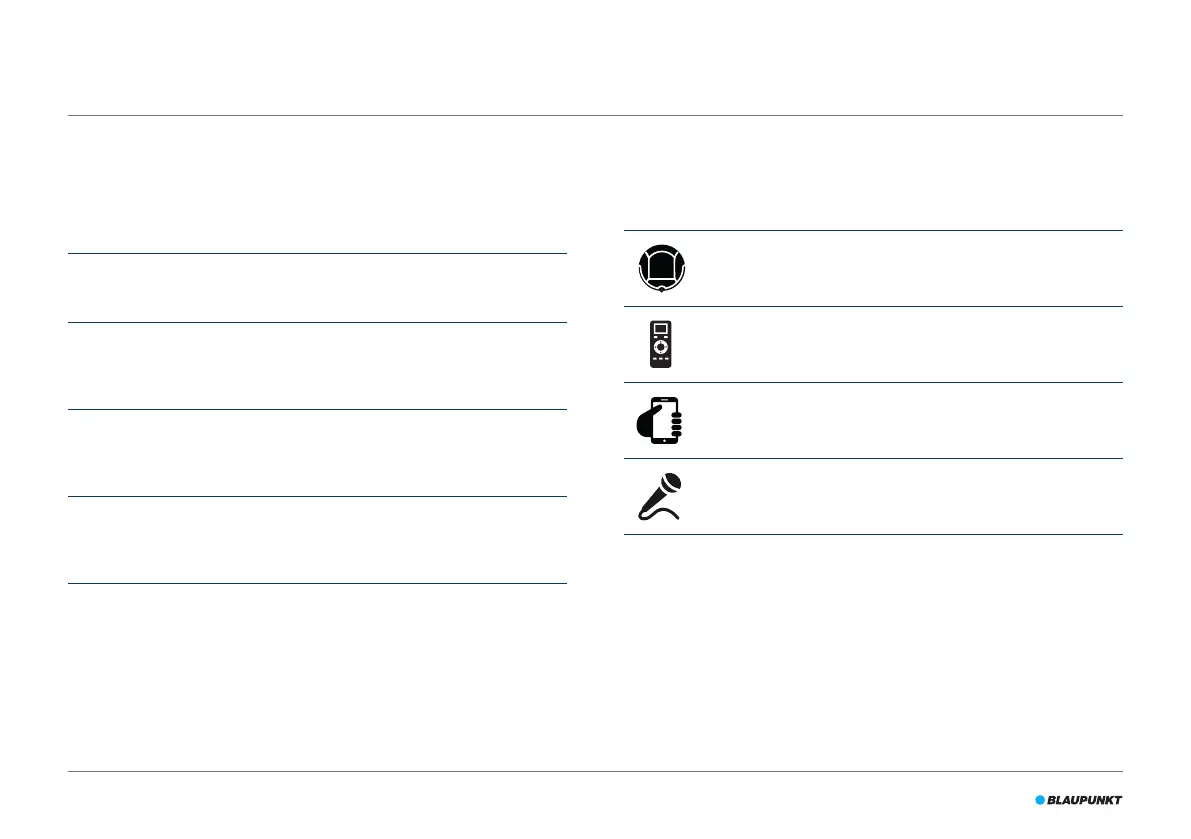Screen dimensions: 1191x839
Task: Click the hand holding smartphone icon
Action: (x=659, y=420)
